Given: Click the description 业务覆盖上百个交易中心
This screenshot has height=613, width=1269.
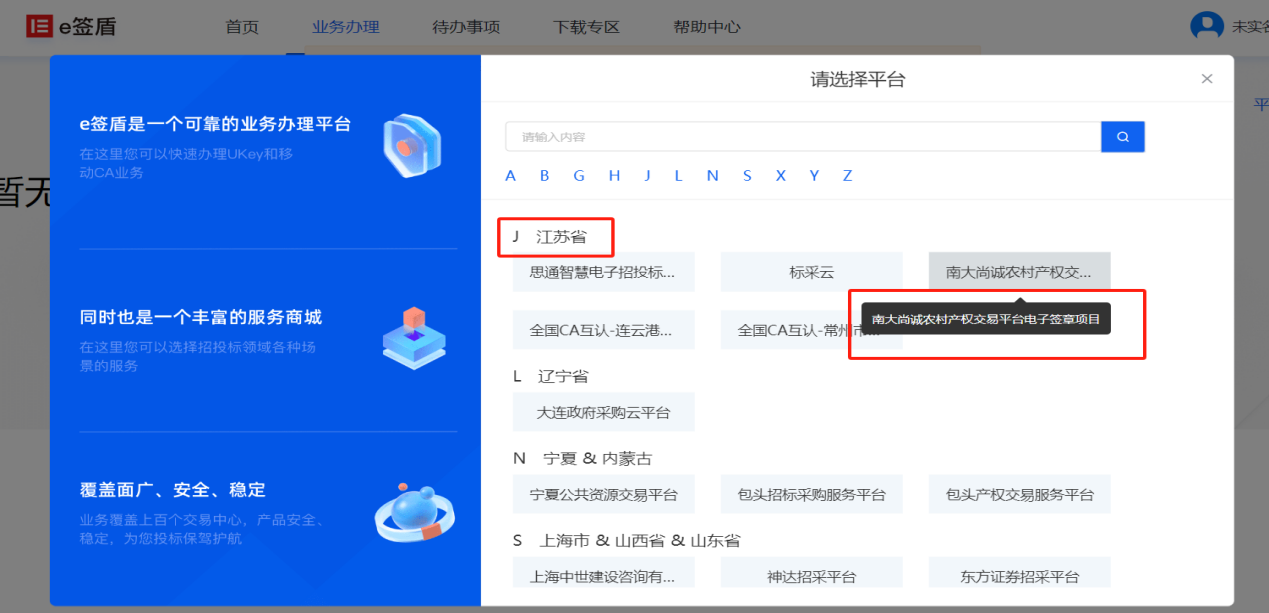Looking at the screenshot, I should click(x=202, y=530).
